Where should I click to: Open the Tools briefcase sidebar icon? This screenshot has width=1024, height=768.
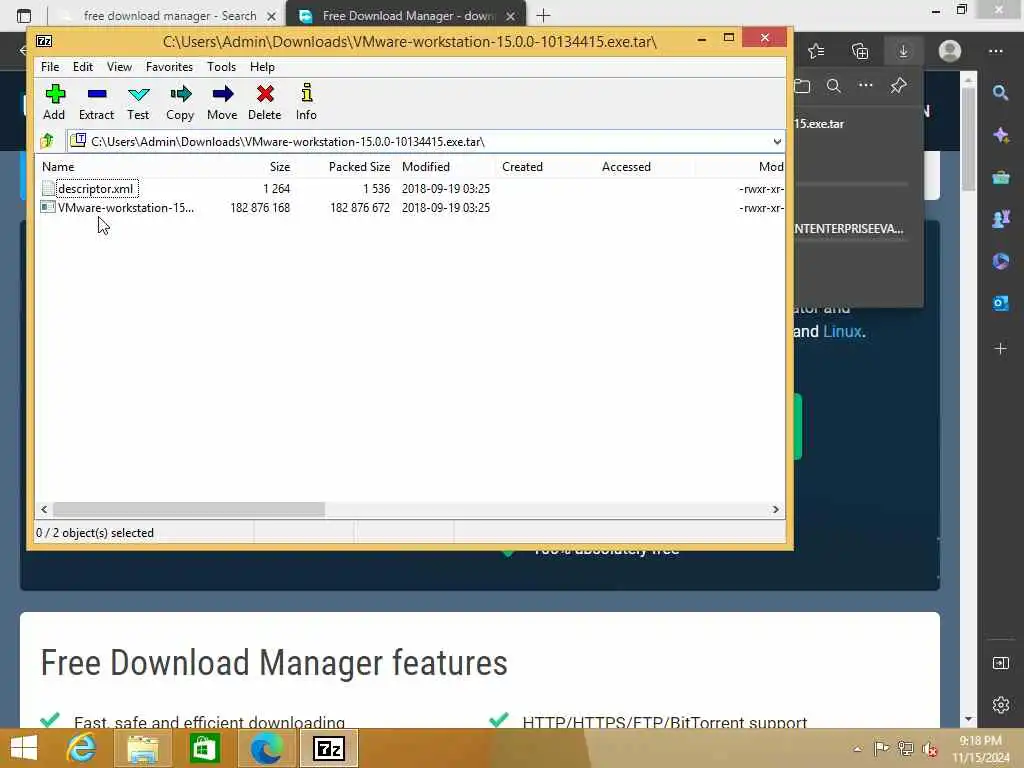[1000, 177]
